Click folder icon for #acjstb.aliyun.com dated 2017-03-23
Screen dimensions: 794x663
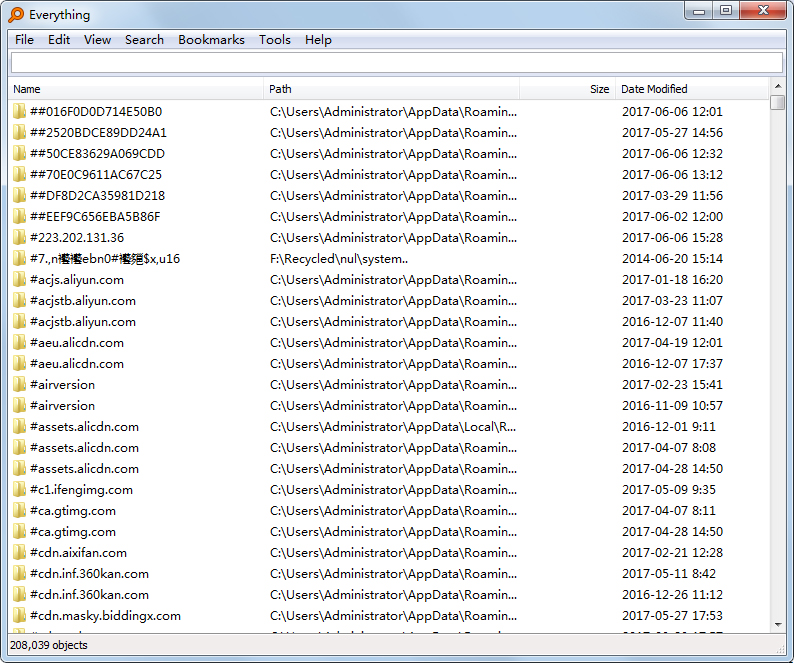tap(19, 301)
